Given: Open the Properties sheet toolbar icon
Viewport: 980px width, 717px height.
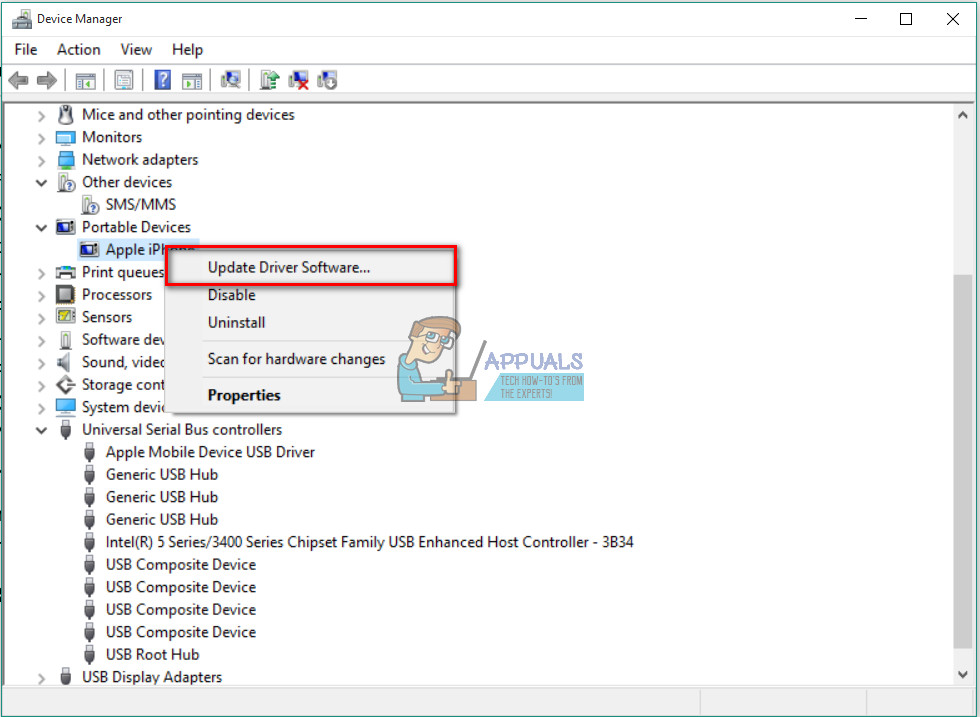Looking at the screenshot, I should click(124, 80).
